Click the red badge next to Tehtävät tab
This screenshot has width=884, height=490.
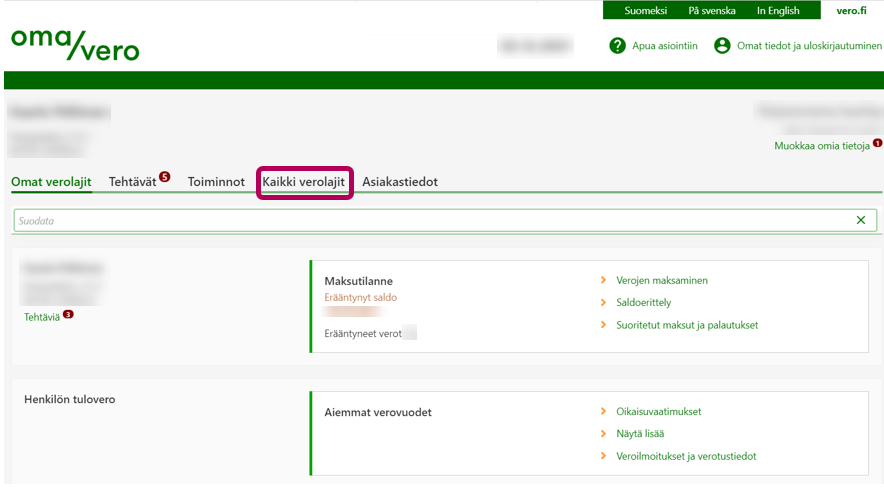164,177
